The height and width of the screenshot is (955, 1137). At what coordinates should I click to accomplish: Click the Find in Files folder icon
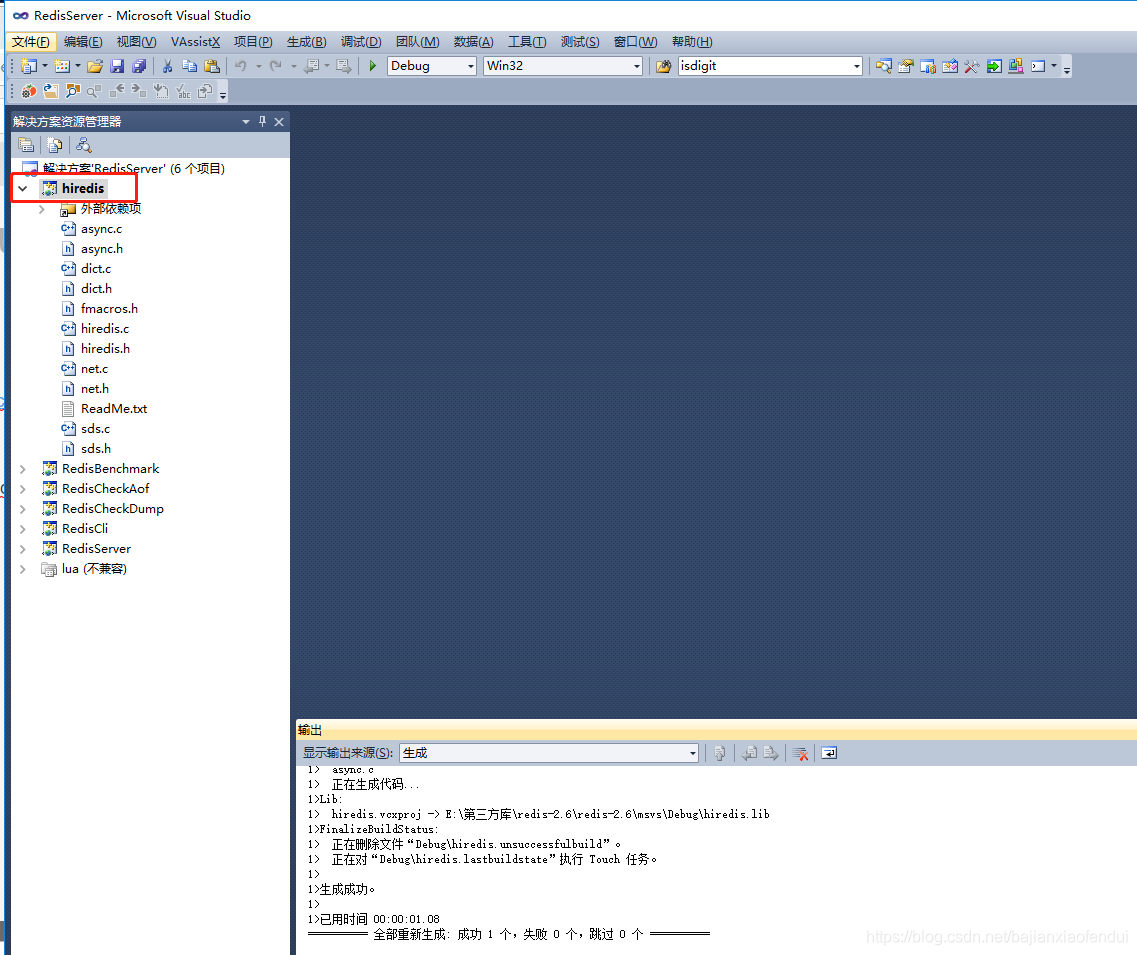pos(663,66)
